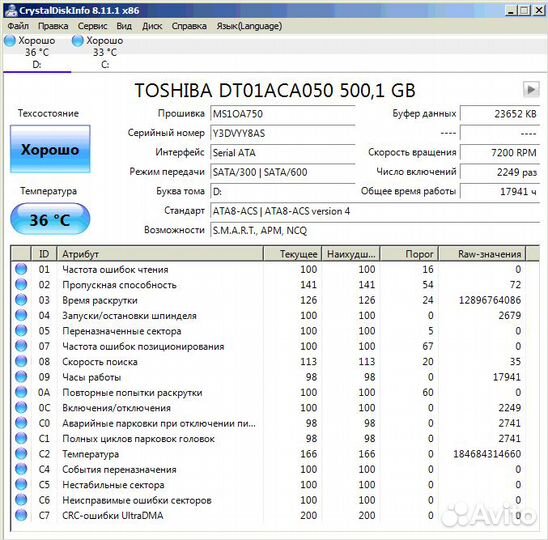Click raw value 12896764086
This screenshot has width=548, height=540.
pyautogui.click(x=490, y=300)
